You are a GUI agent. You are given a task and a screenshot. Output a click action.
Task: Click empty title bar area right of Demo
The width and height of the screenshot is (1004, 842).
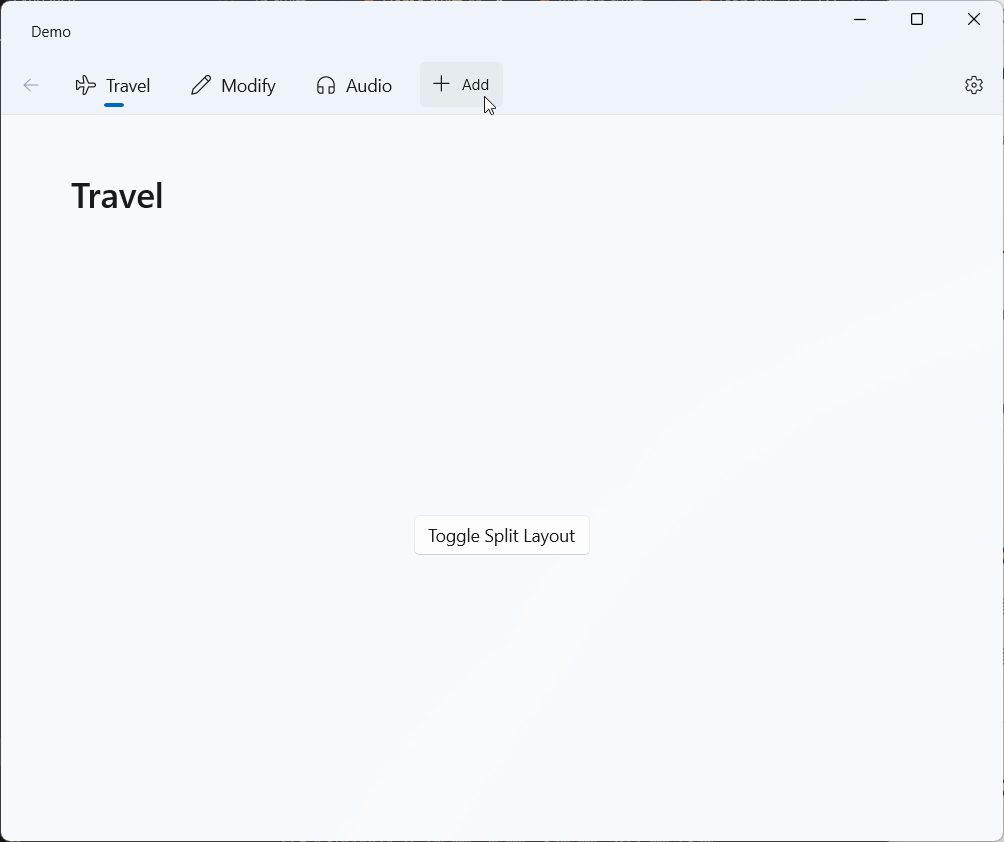[450, 30]
